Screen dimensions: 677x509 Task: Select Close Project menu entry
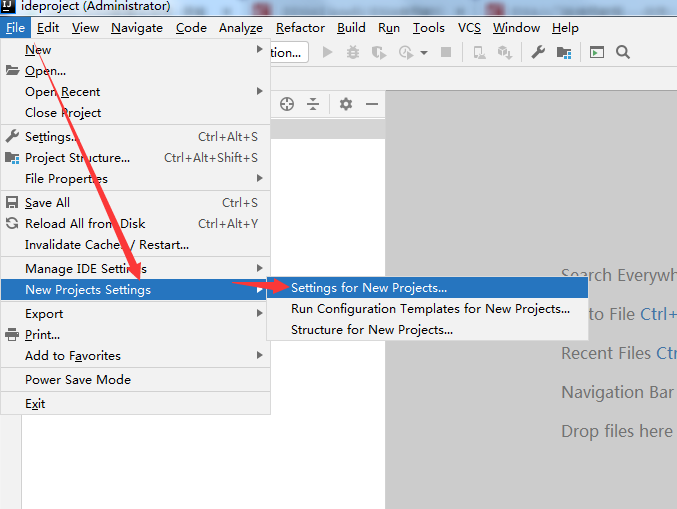135,113
